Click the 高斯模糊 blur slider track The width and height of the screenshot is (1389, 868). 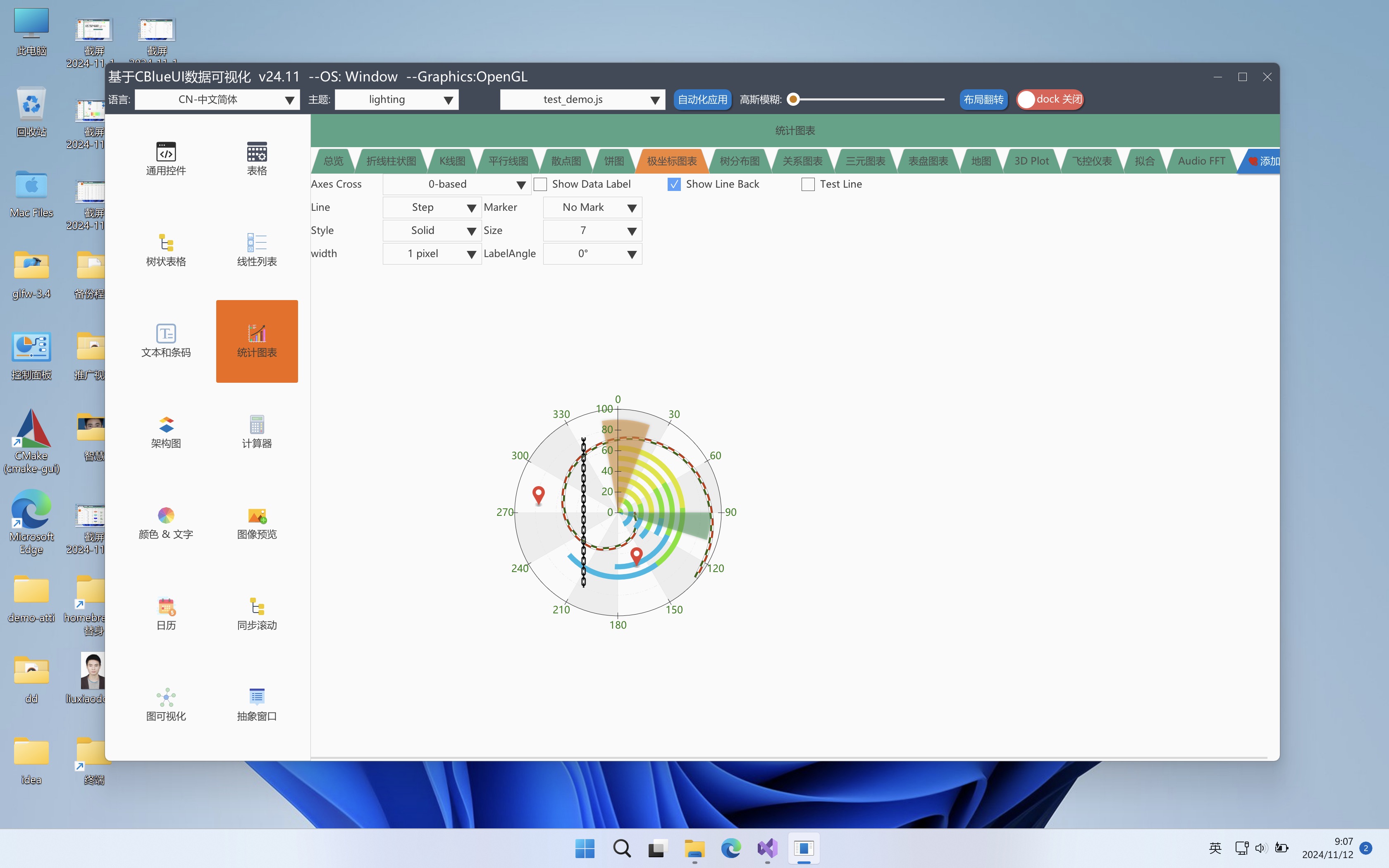point(869,99)
